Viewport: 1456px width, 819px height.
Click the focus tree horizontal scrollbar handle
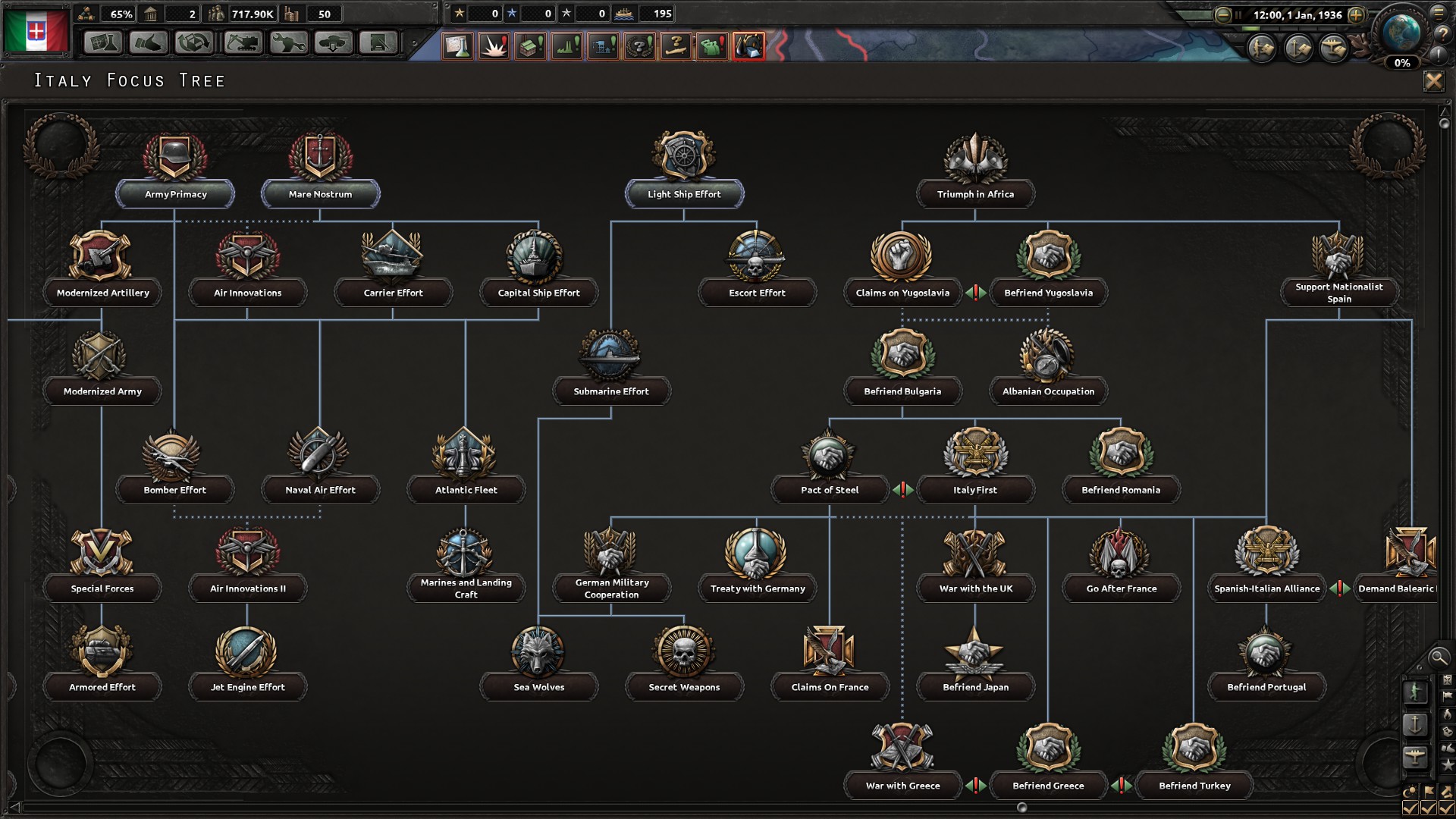pos(1021,807)
